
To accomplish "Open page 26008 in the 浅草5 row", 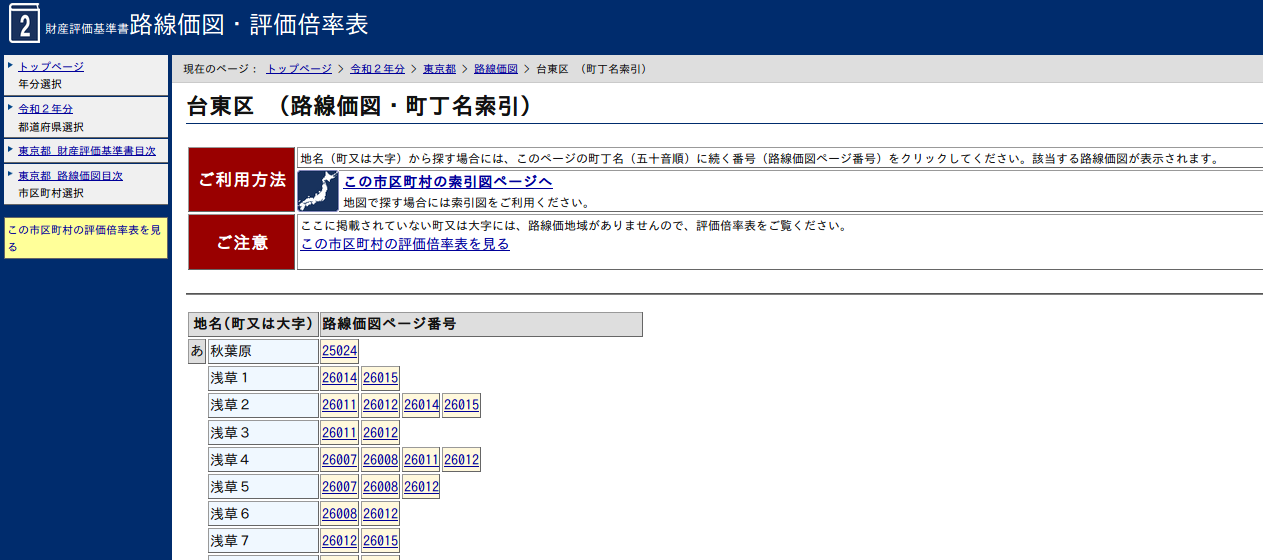I will coord(380,486).
